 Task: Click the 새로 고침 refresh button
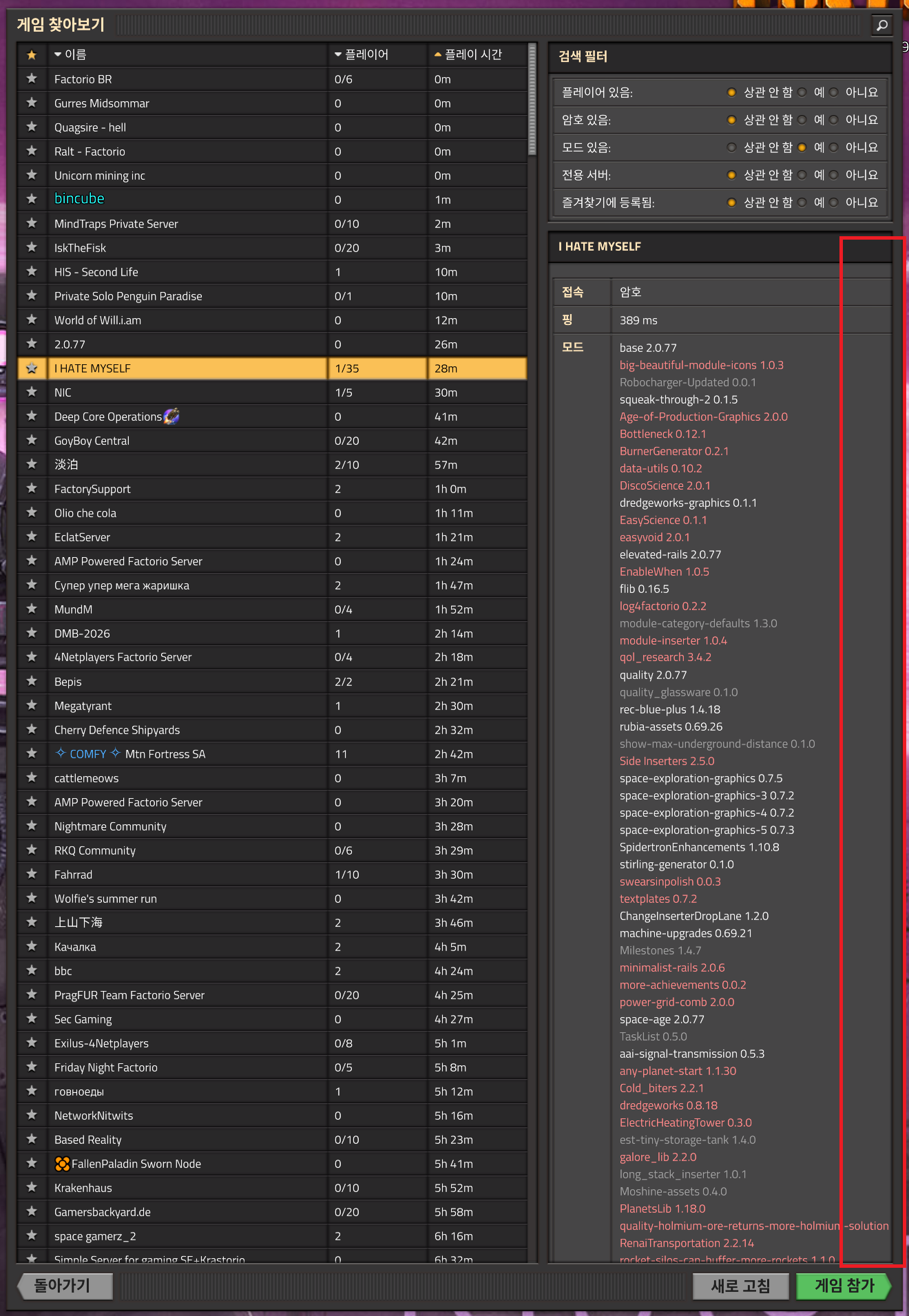pos(740,1286)
